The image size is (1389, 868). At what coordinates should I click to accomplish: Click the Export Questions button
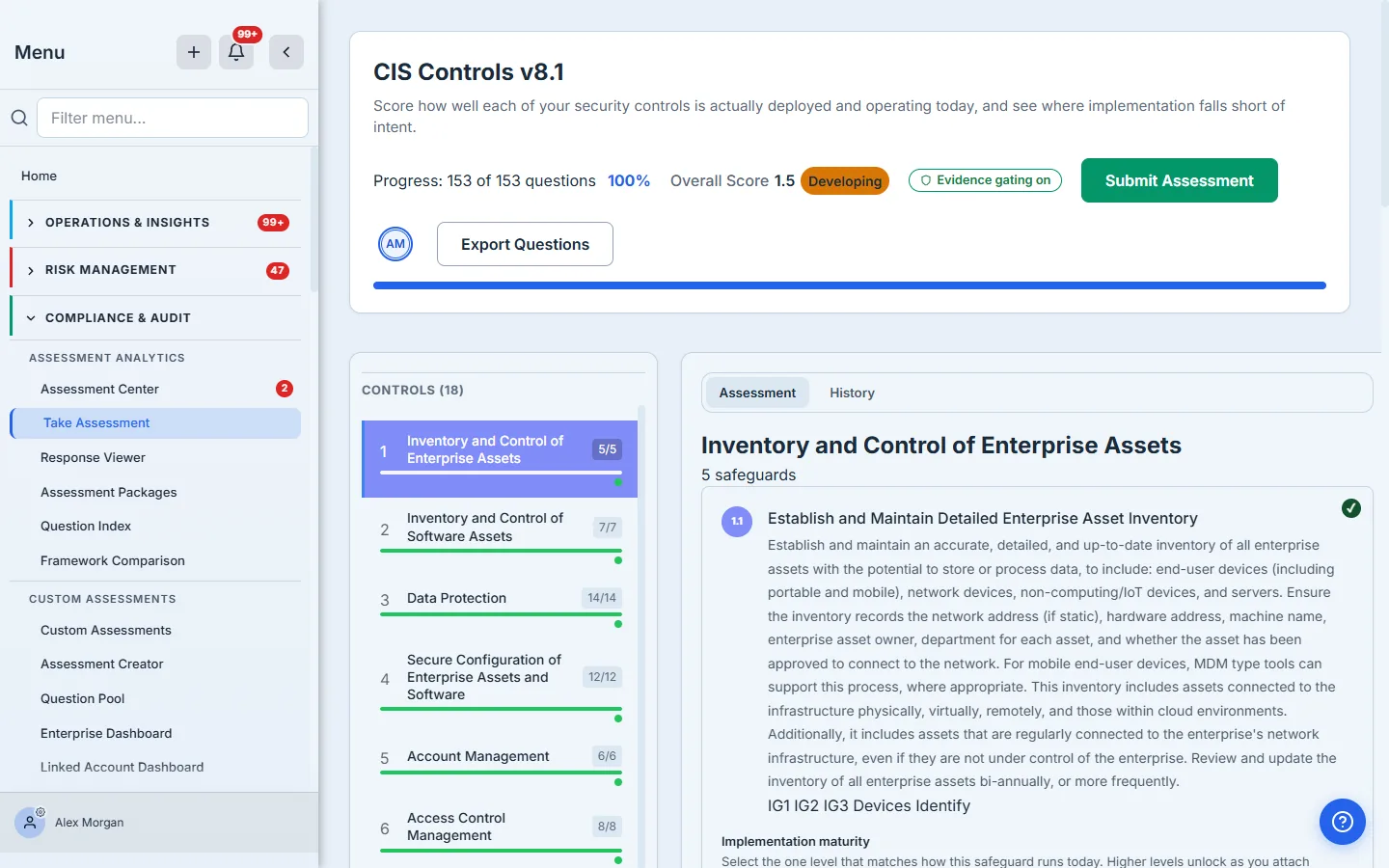tap(525, 244)
